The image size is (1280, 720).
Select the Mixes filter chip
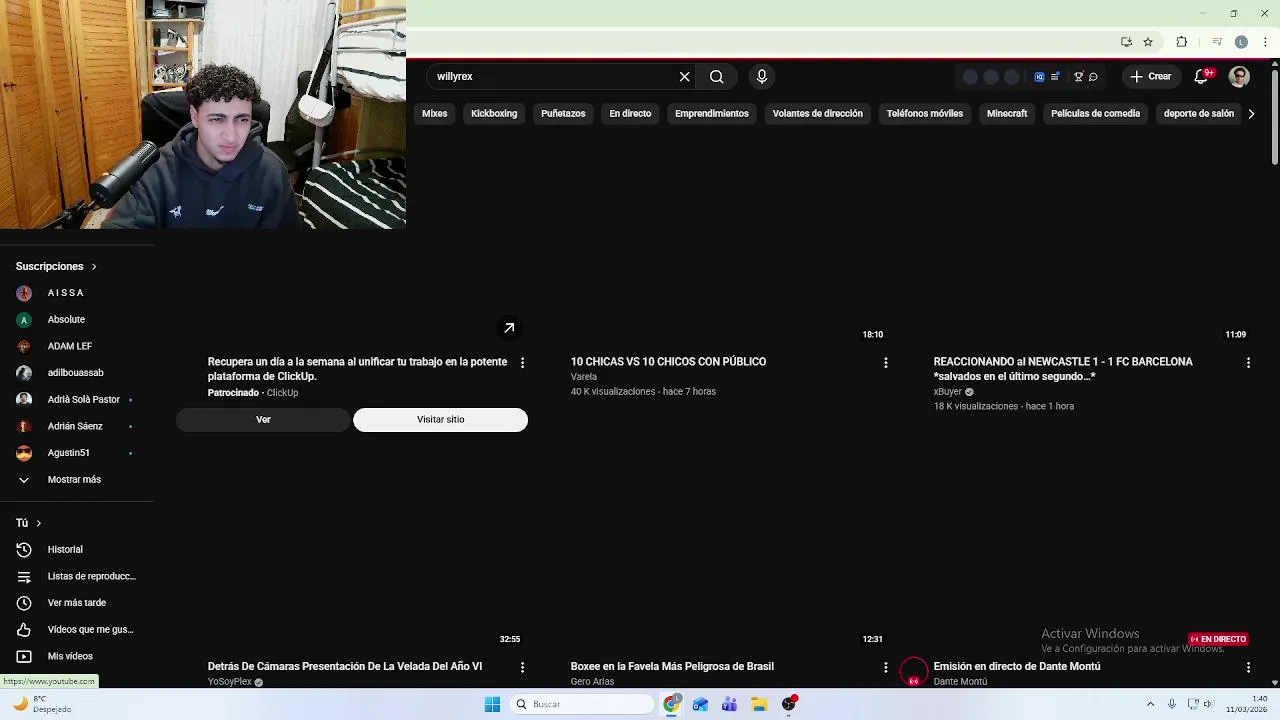435,114
